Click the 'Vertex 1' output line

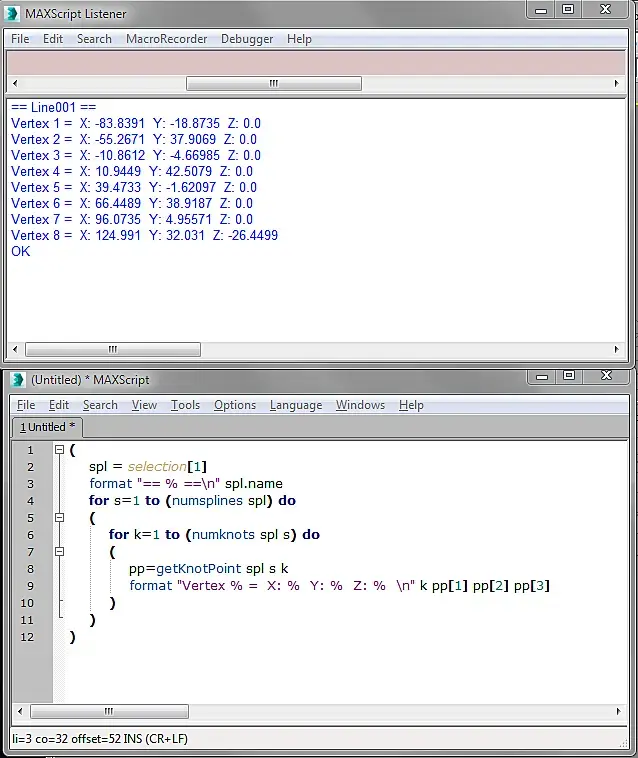[136, 123]
